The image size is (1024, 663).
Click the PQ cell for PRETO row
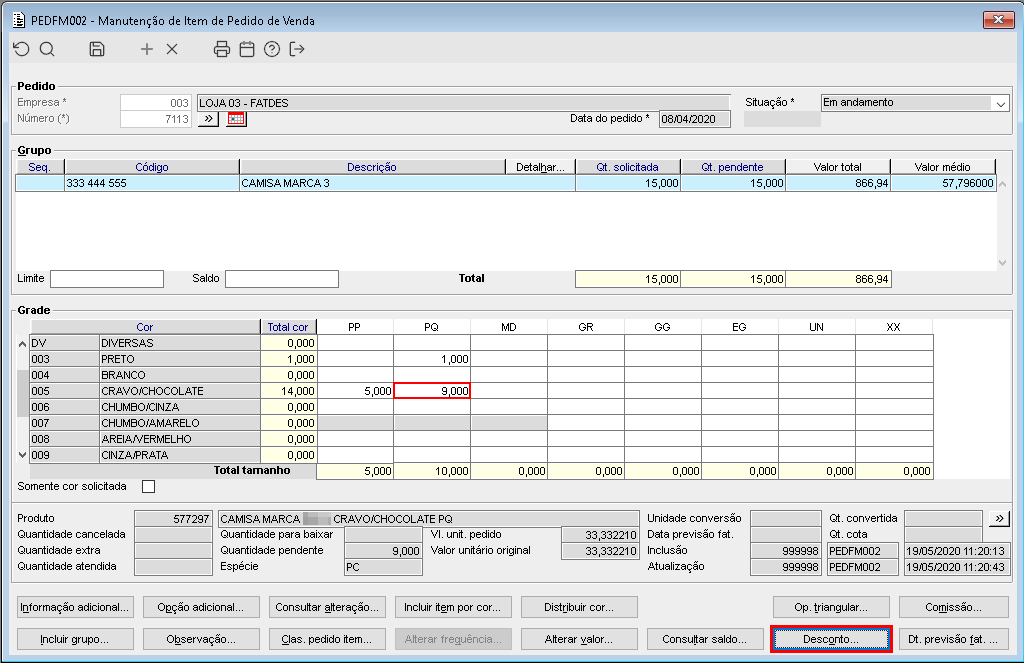tap(432, 359)
